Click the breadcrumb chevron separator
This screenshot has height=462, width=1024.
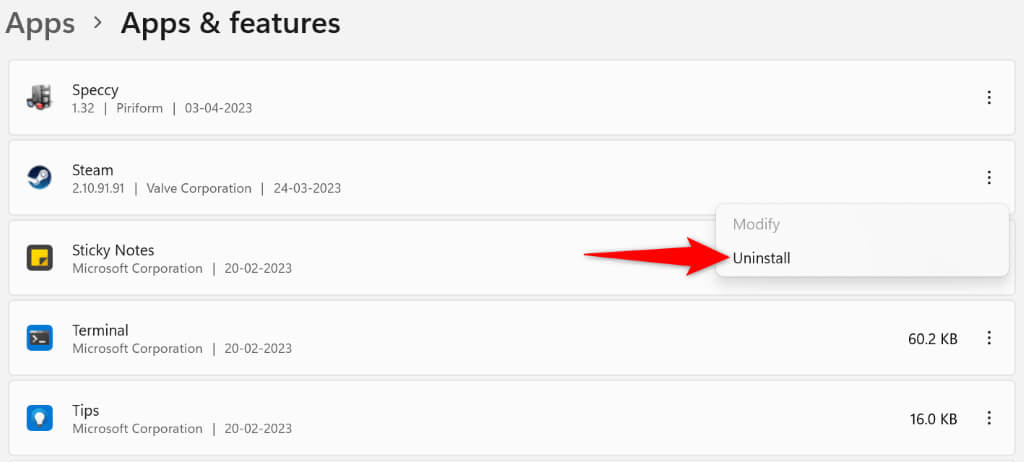(x=98, y=24)
